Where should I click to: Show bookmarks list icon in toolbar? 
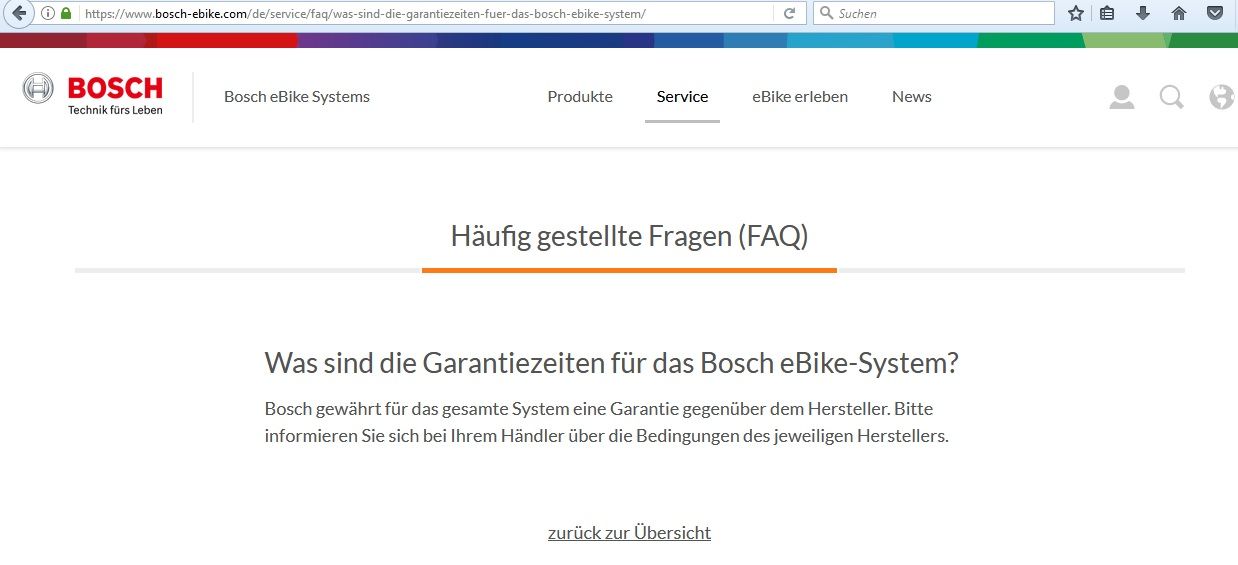pos(1107,14)
